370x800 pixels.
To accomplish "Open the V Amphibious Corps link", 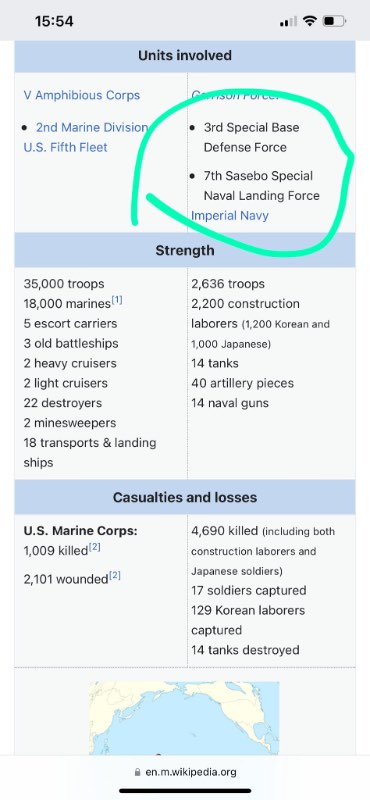I will pos(82,95).
